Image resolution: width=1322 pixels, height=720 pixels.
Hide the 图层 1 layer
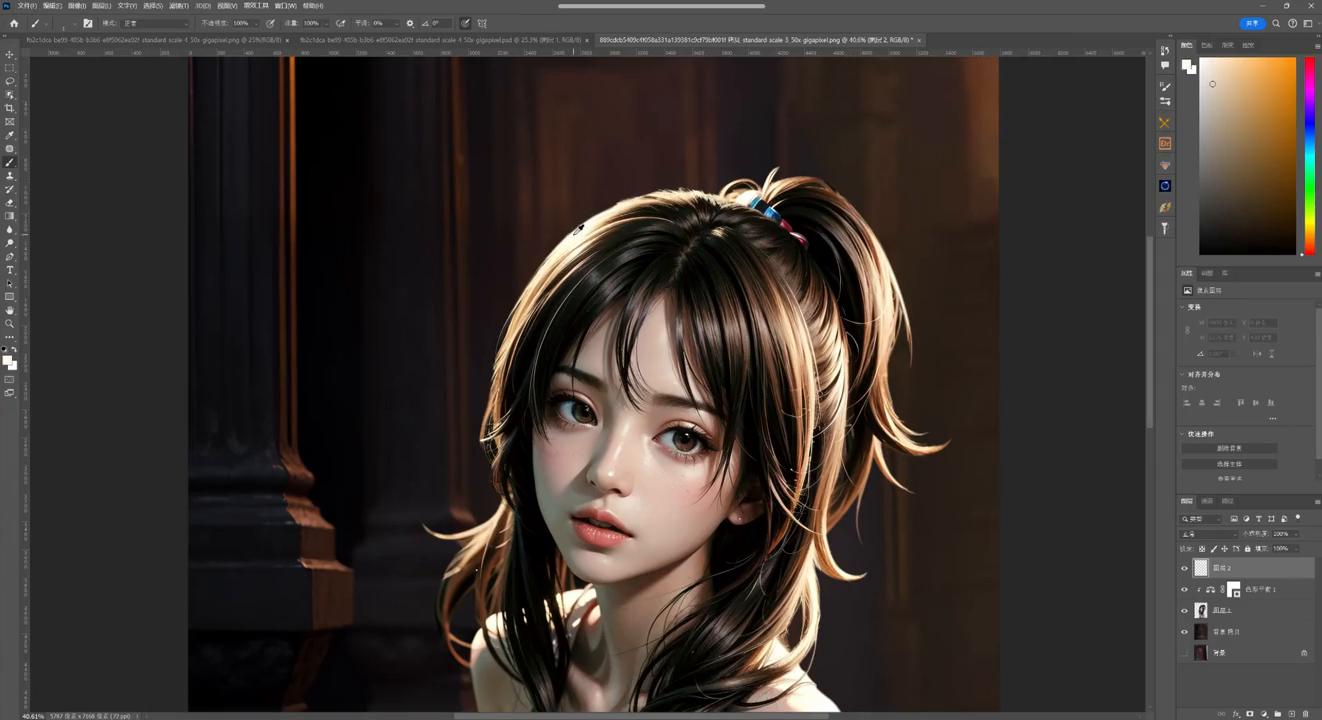1185,611
